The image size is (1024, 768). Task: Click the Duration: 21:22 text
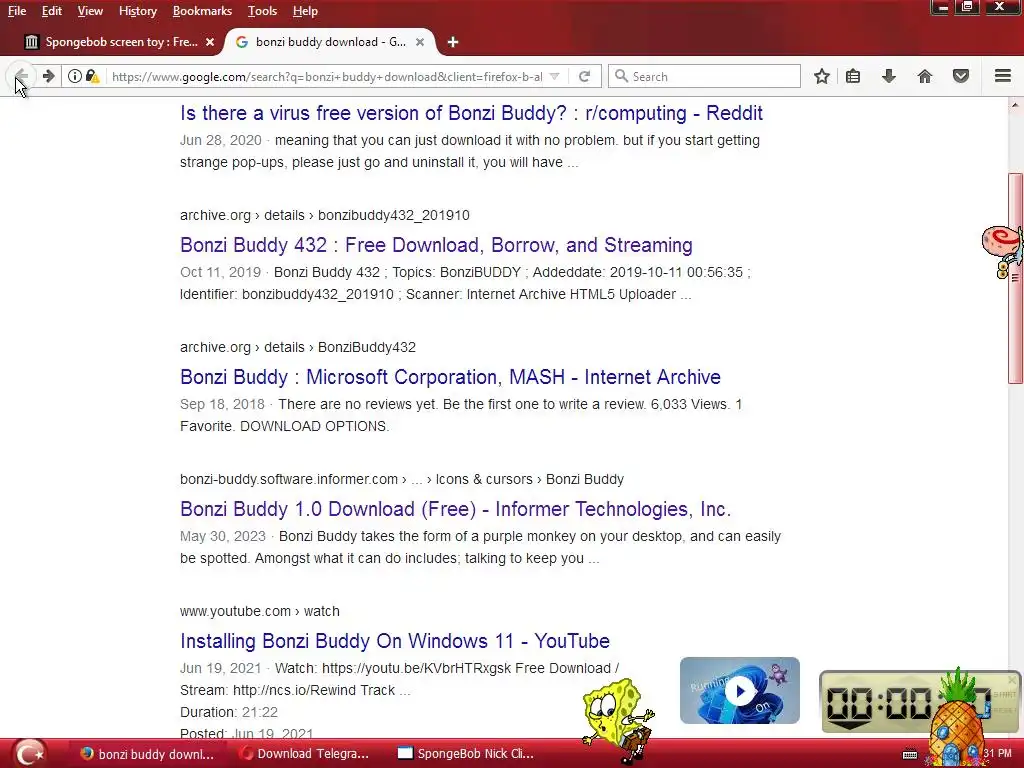point(229,712)
